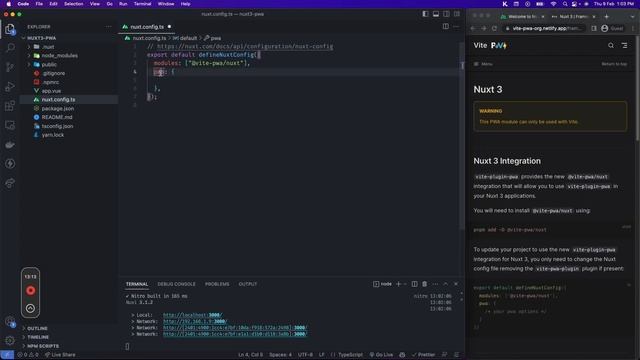Open the Explorer view in activity bar

coord(10,29)
